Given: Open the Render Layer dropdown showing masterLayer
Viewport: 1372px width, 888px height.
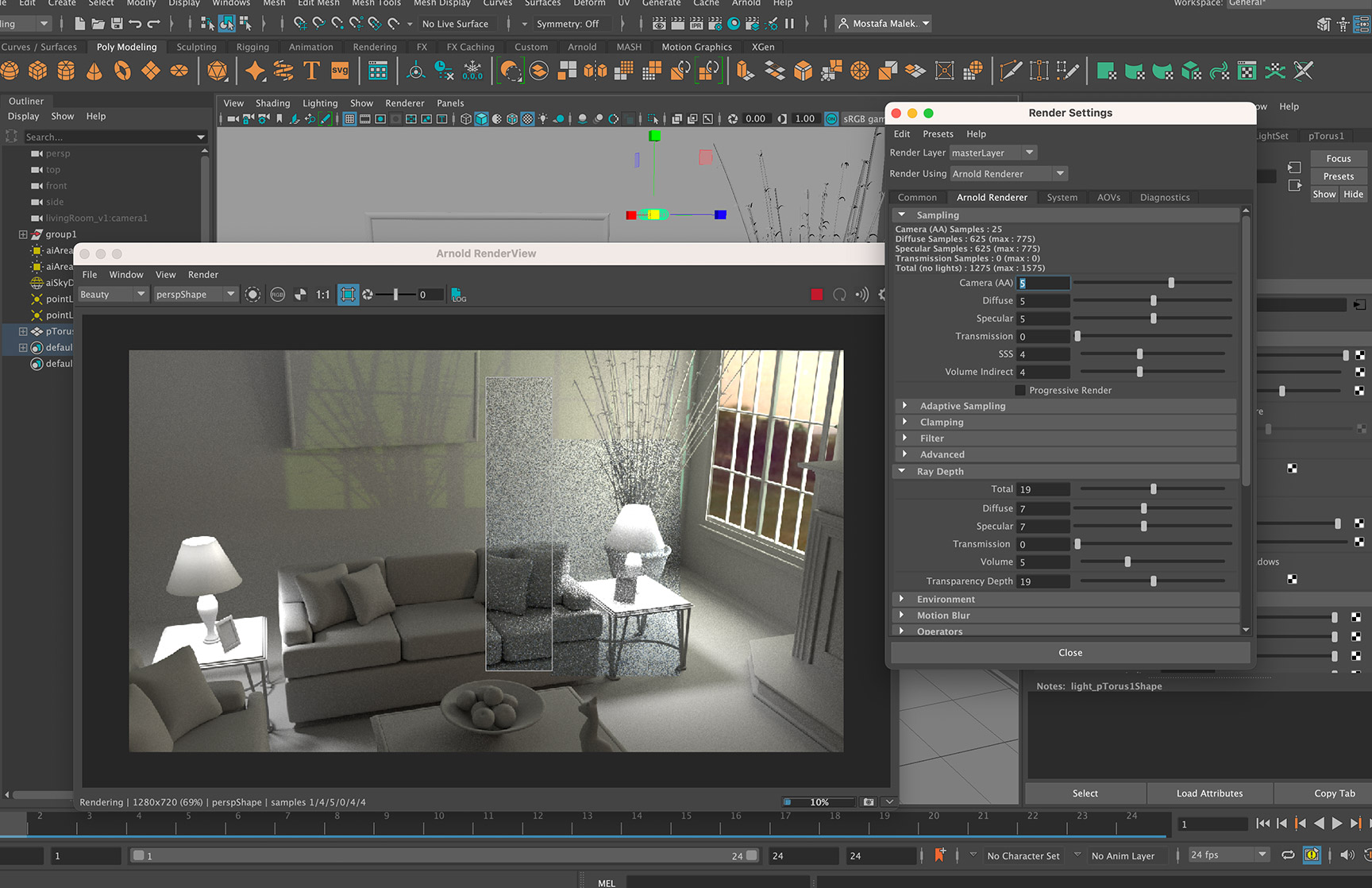Looking at the screenshot, I should (x=1028, y=153).
